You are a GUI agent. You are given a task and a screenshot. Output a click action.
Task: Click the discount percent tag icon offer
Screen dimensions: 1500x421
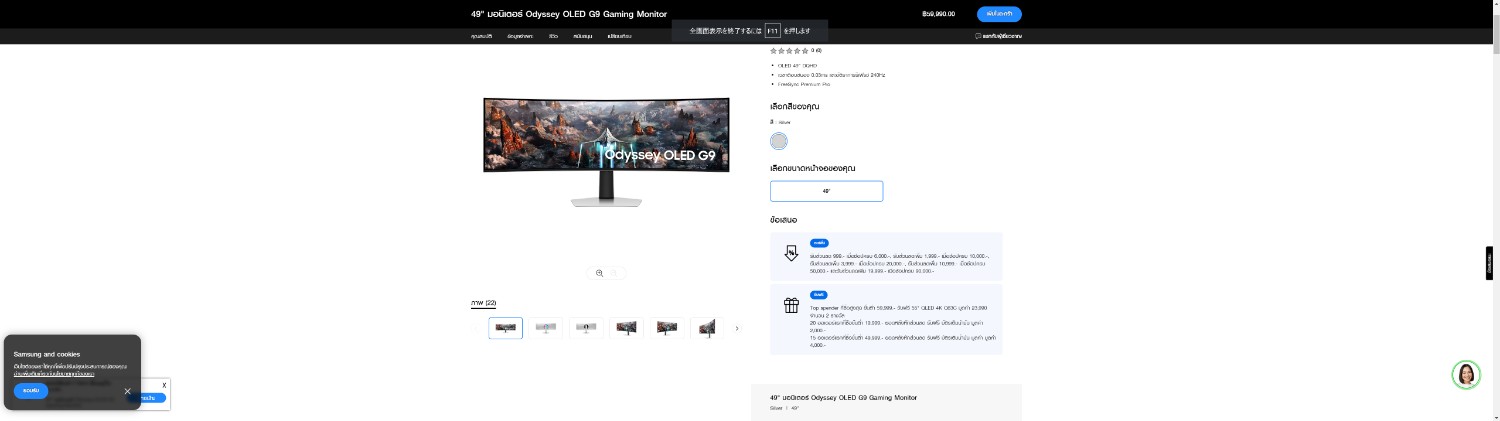[x=791, y=254]
